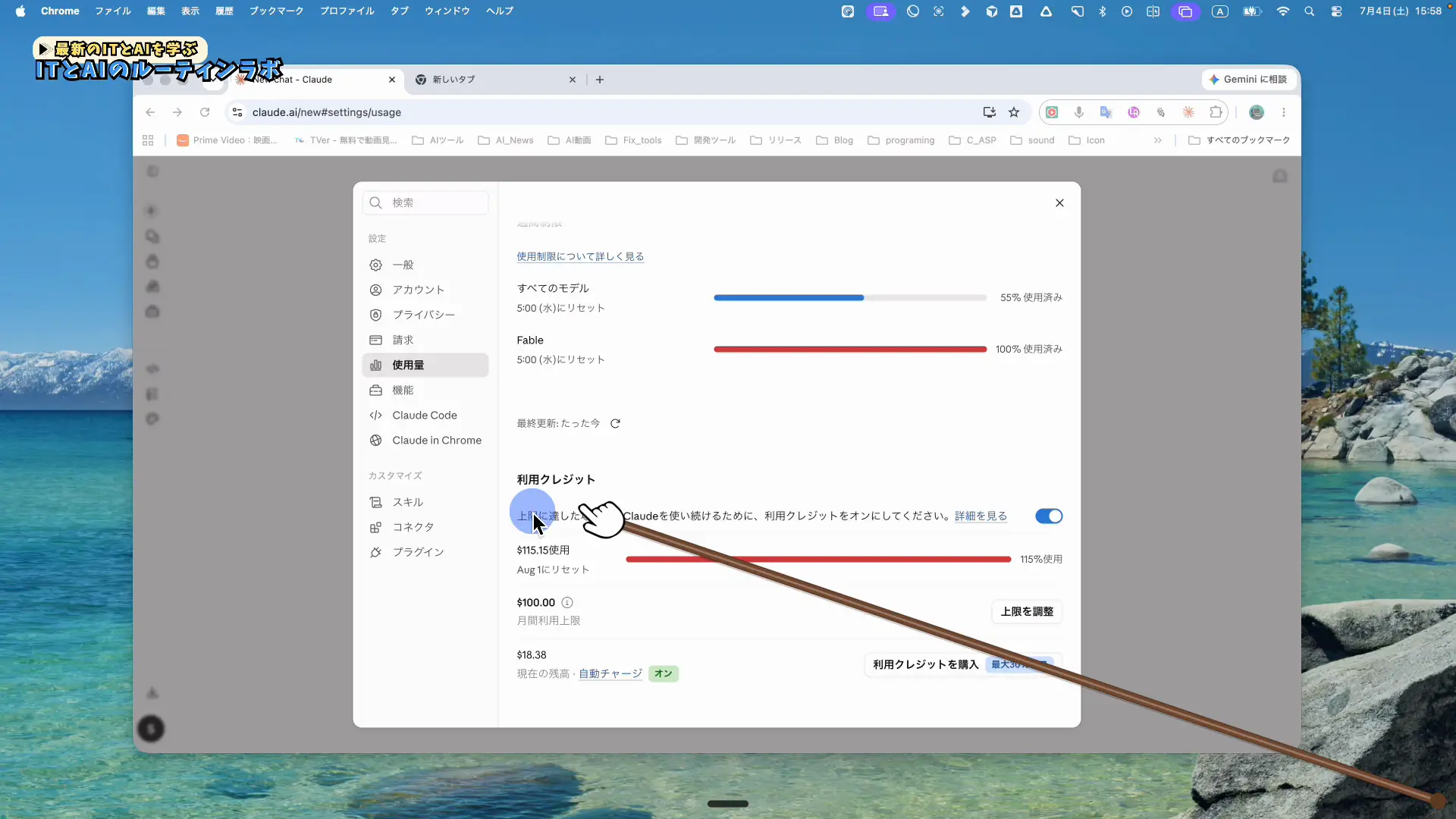Viewport: 1456px width, 819px height.
Task: Click the orange Claude extension icon
Action: (1188, 112)
